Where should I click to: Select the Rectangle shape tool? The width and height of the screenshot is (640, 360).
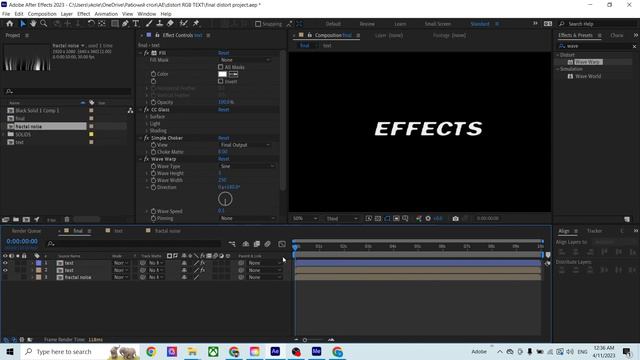[115, 24]
